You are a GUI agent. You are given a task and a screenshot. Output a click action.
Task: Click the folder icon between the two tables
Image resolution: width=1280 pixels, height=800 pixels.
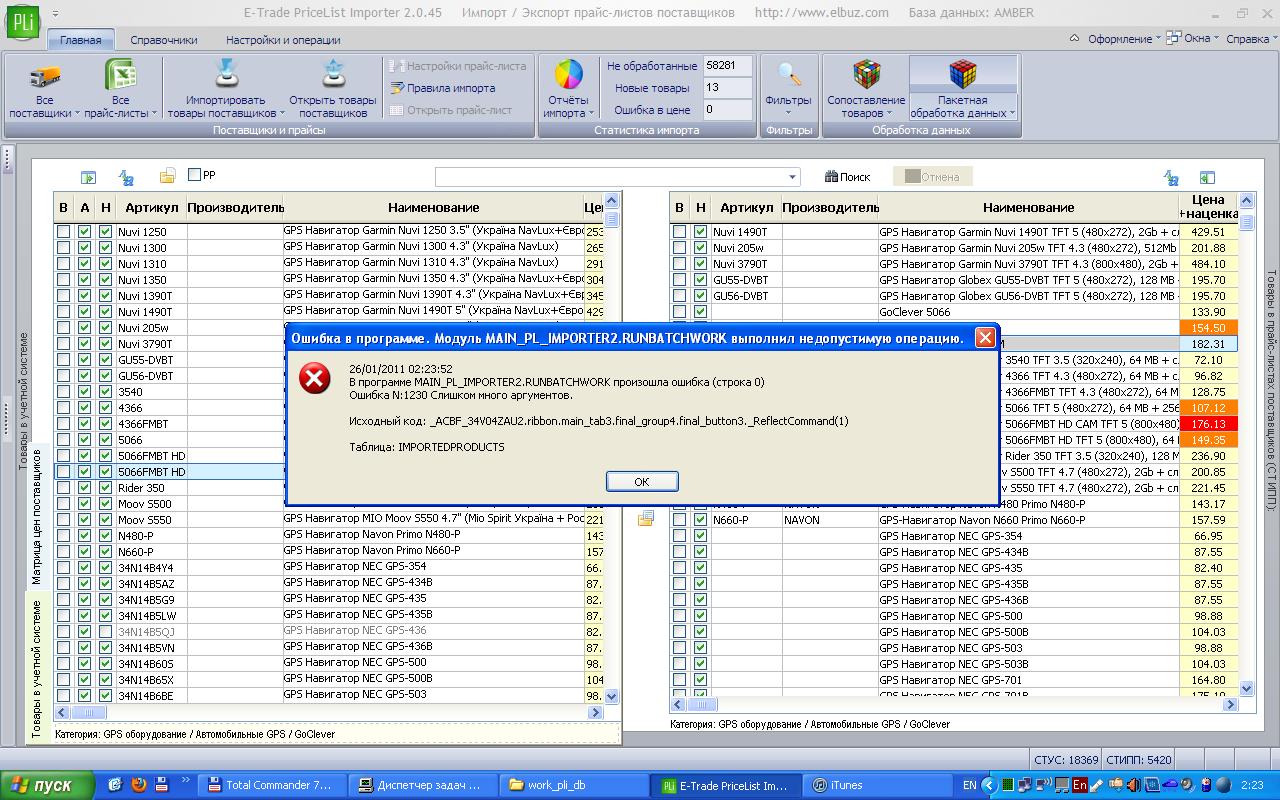pyautogui.click(x=646, y=518)
